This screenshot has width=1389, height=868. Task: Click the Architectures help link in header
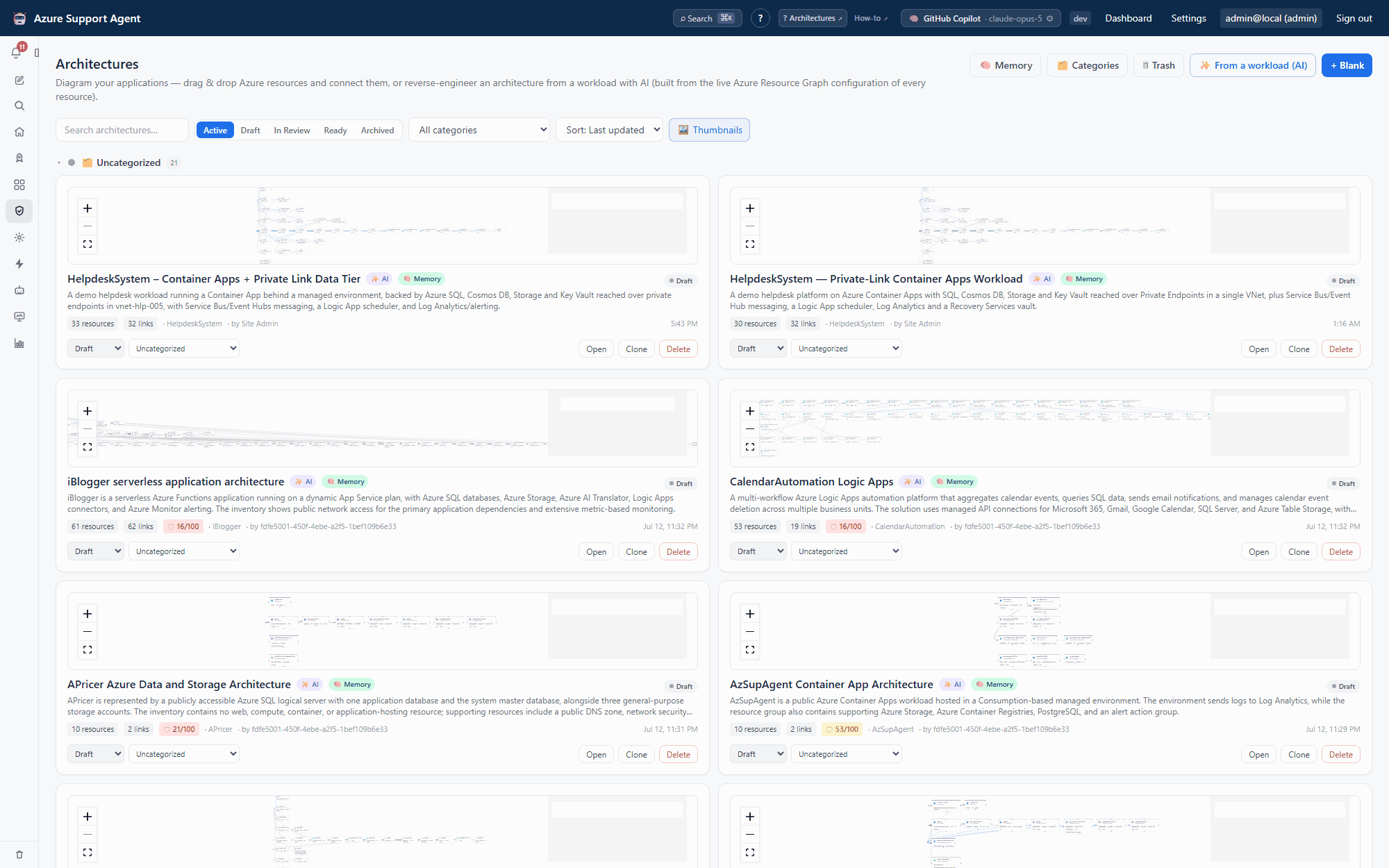pos(812,18)
